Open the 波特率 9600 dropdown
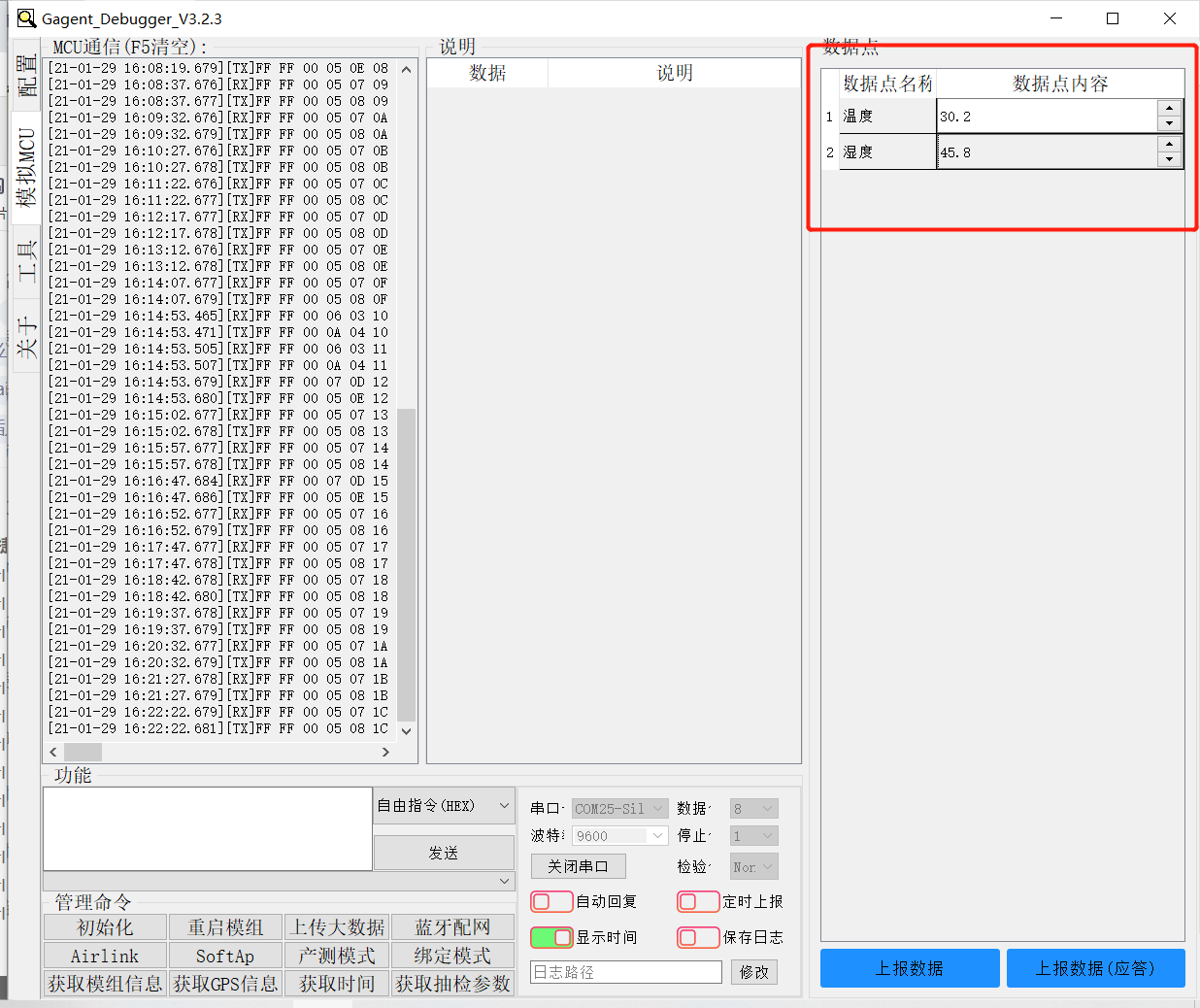This screenshot has width=1200, height=1008. tap(619, 835)
